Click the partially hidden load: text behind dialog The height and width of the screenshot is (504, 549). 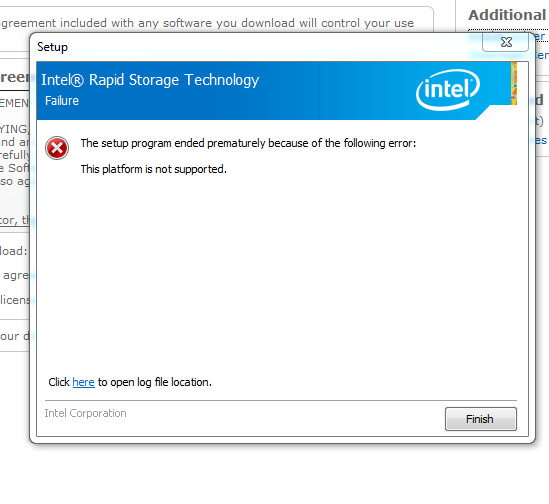pyautogui.click(x=14, y=251)
